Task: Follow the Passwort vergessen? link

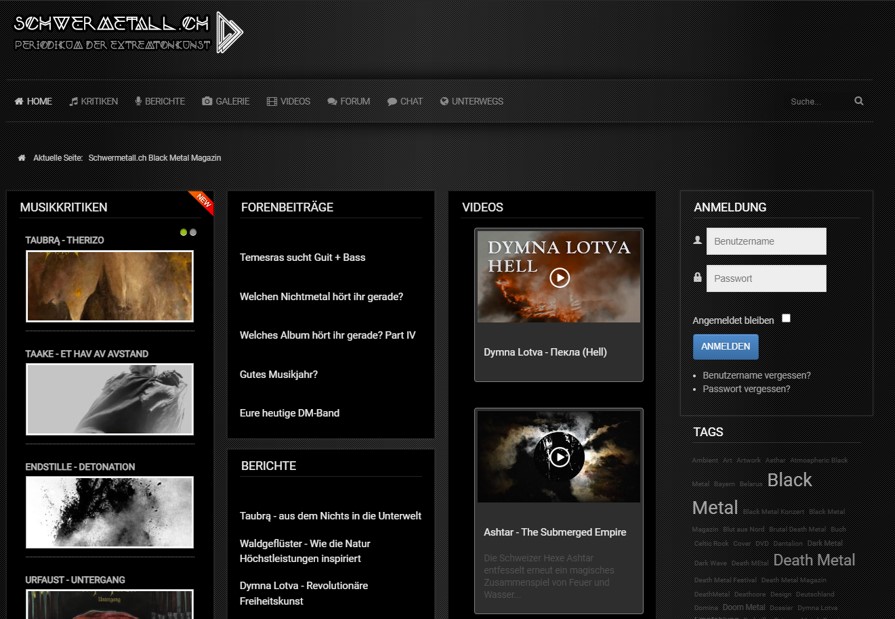Action: (747, 389)
